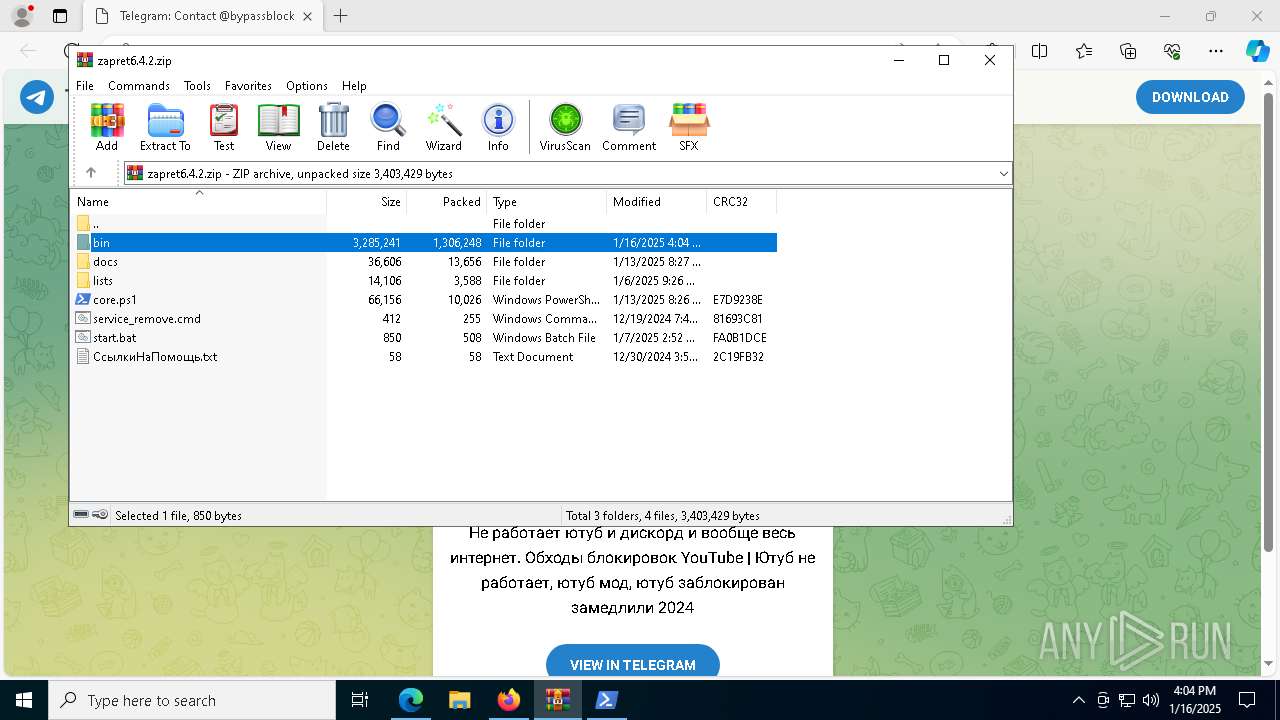The width and height of the screenshot is (1280, 720).
Task: Sort by Size column header
Action: click(367, 202)
